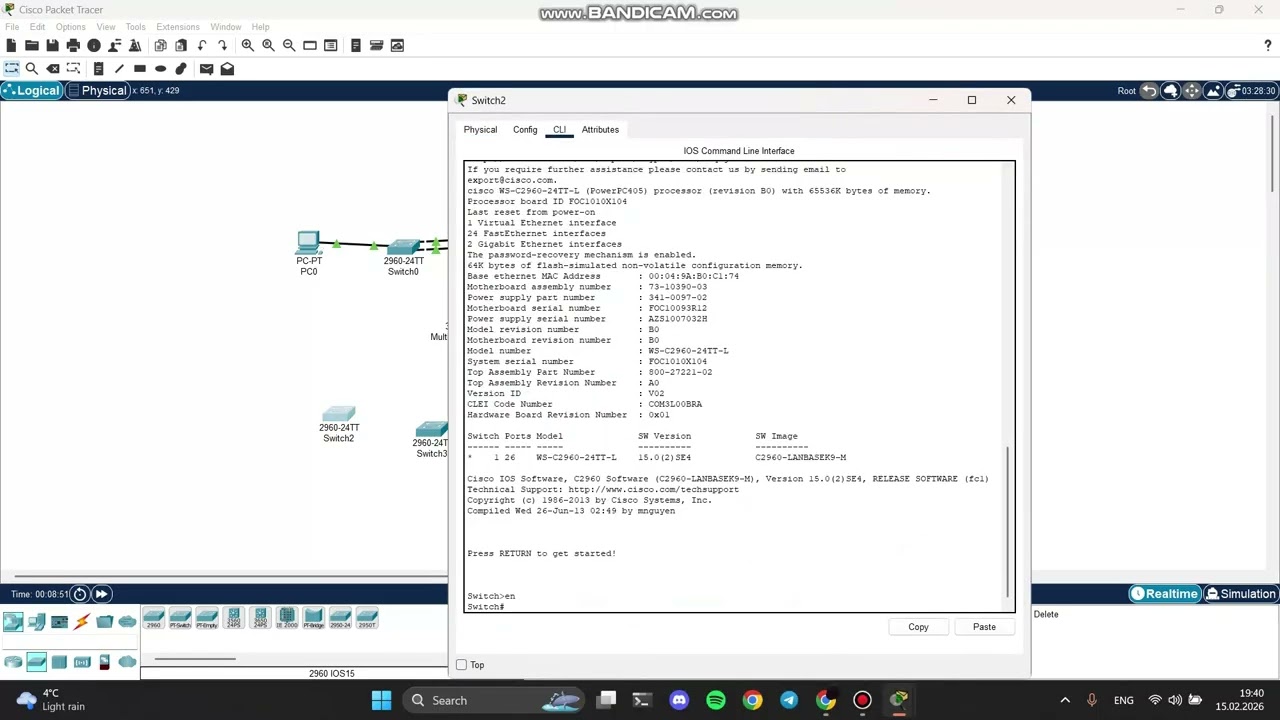
Task: Add Complex PDU open envelope tool
Action: [227, 69]
